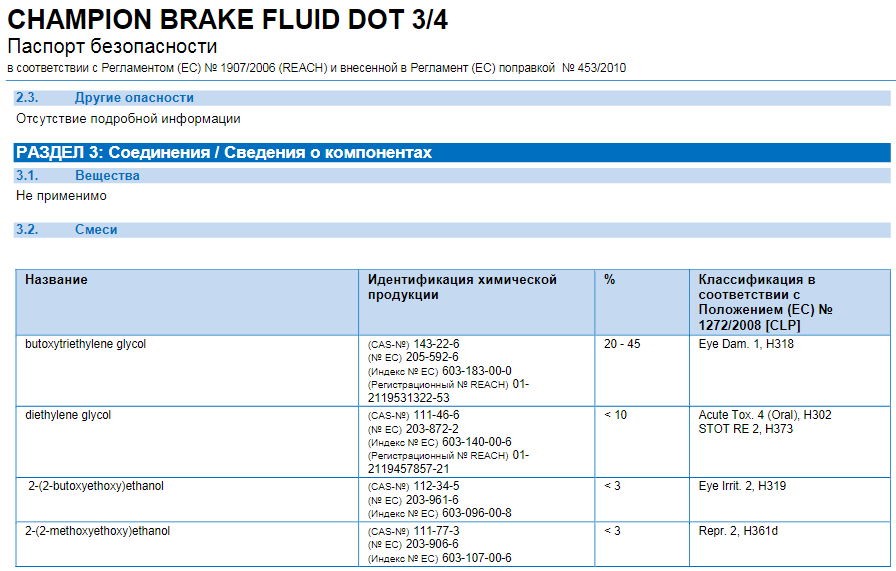The image size is (896, 571).
Task: Click the heading 3.2. Смеси
Action: click(451, 230)
